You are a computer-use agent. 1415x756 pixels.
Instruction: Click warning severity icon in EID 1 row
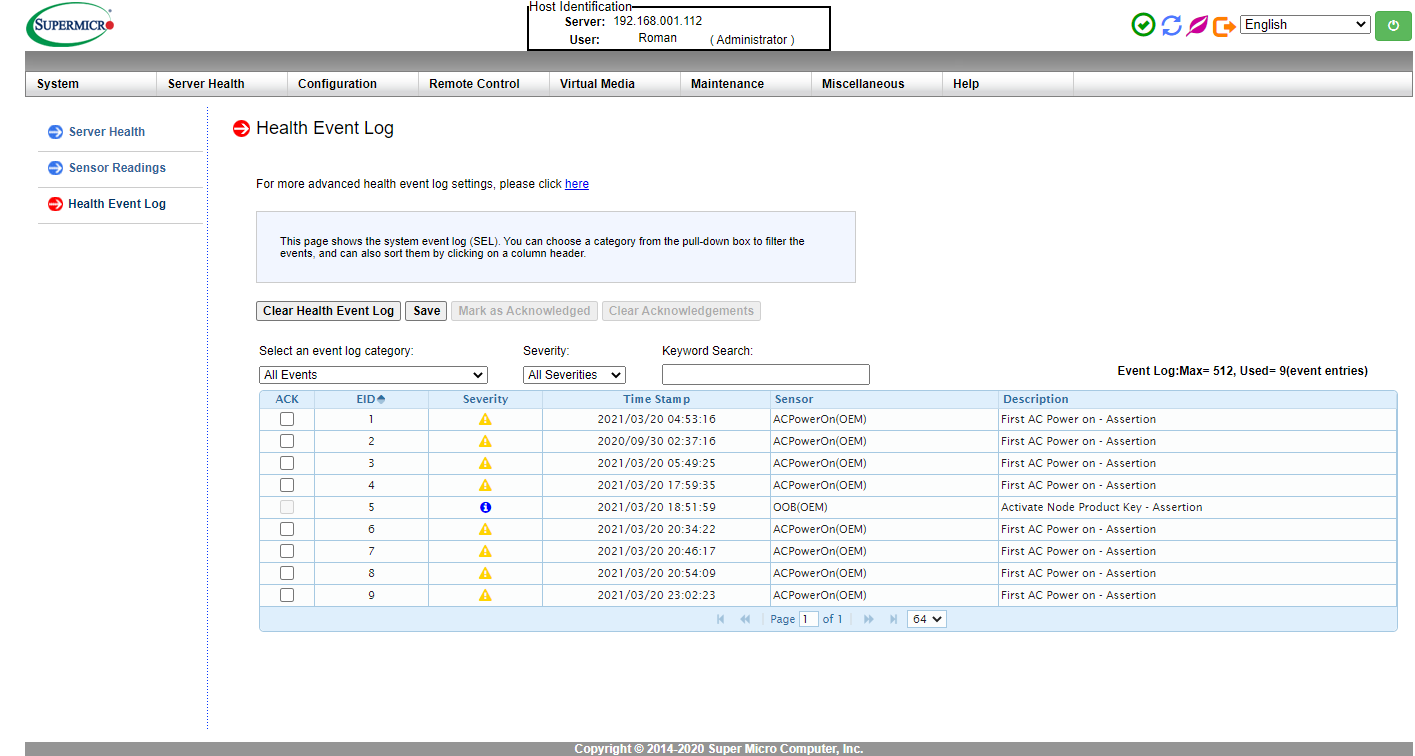click(485, 419)
